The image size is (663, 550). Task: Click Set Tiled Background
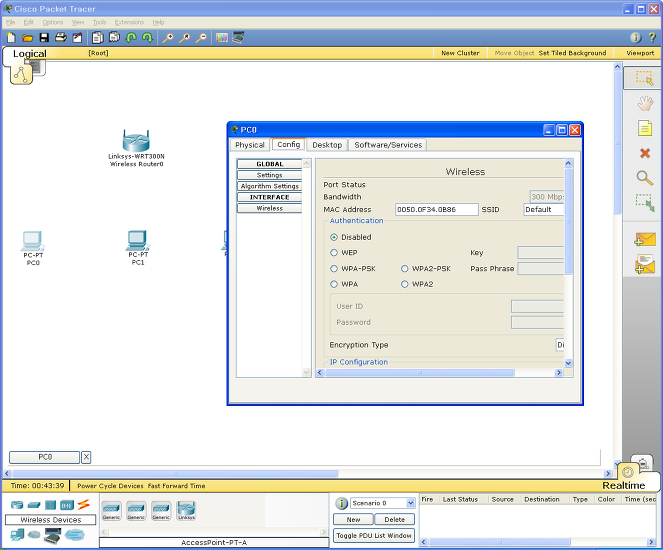coord(573,53)
